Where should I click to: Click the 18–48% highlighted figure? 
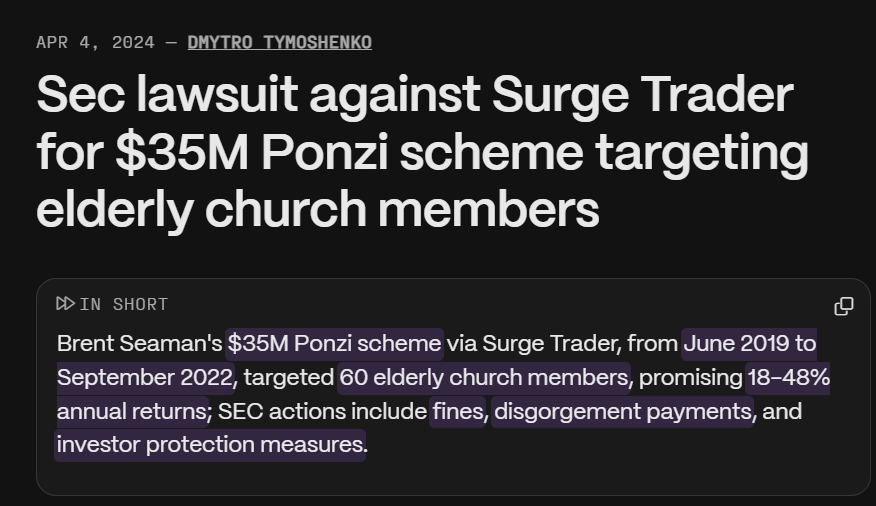click(x=788, y=378)
